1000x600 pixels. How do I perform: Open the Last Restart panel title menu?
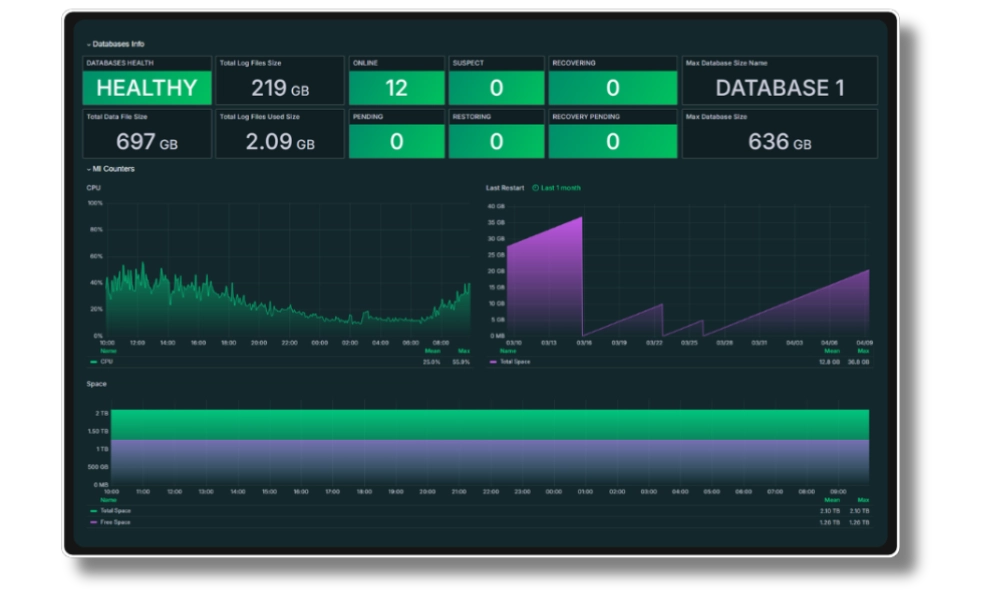click(x=505, y=188)
